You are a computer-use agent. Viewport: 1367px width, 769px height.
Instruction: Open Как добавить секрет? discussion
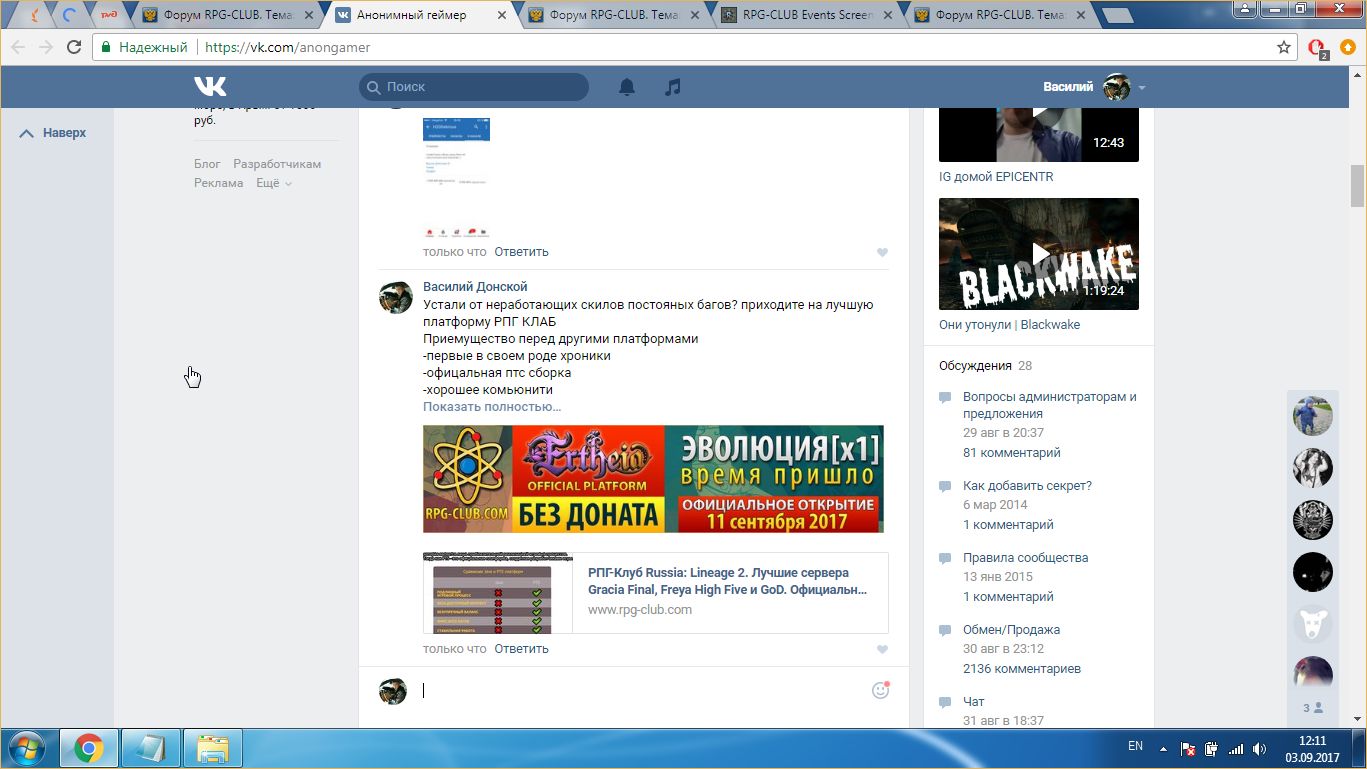[1027, 486]
